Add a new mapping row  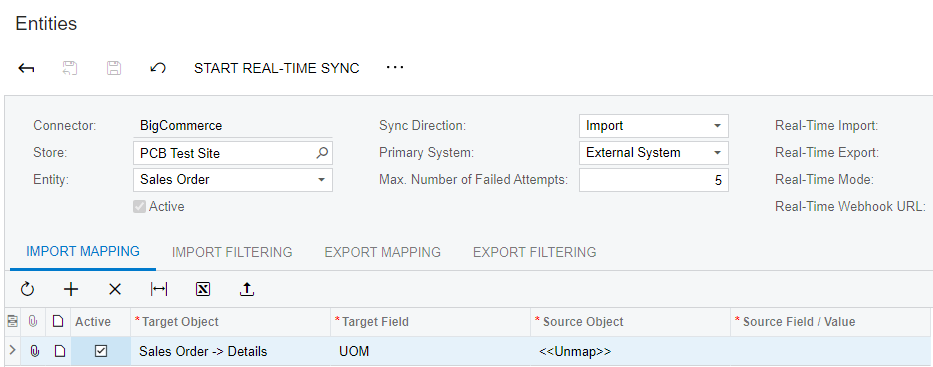coord(71,289)
